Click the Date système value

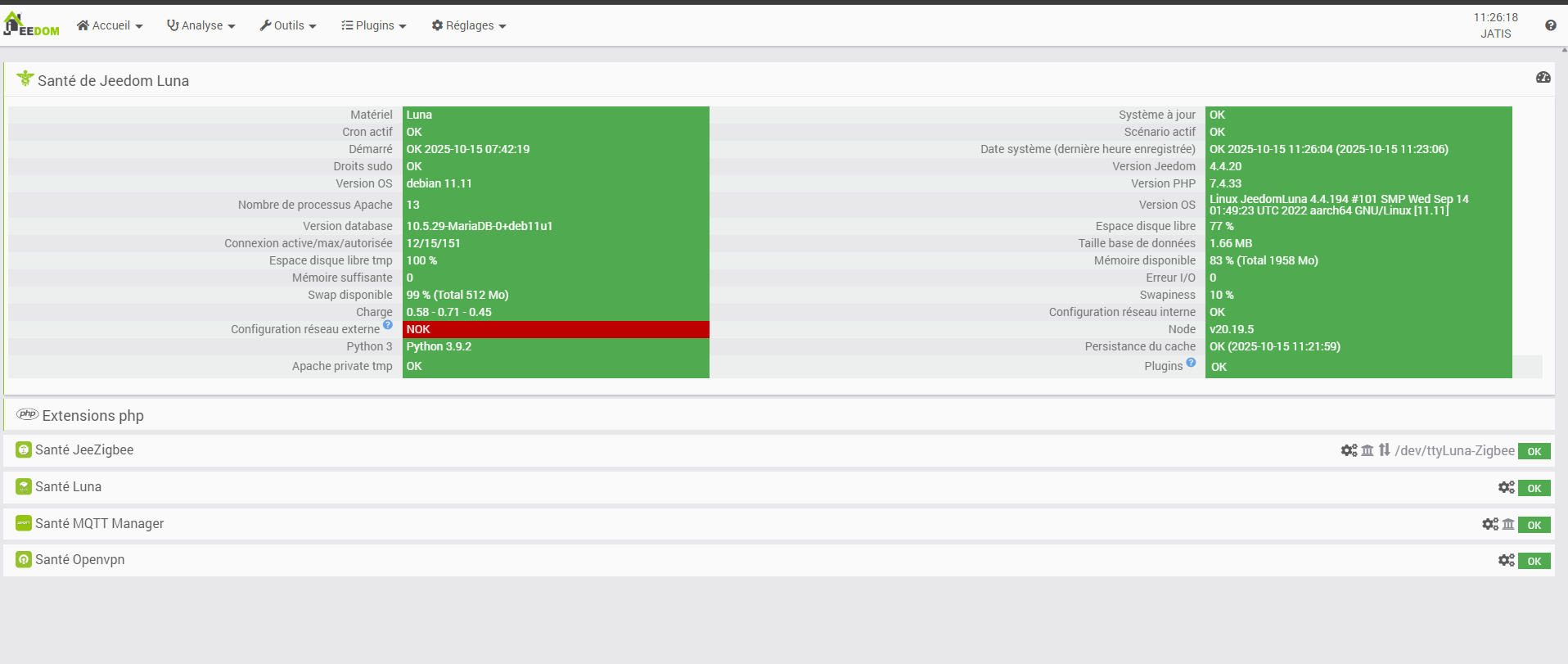(1329, 149)
